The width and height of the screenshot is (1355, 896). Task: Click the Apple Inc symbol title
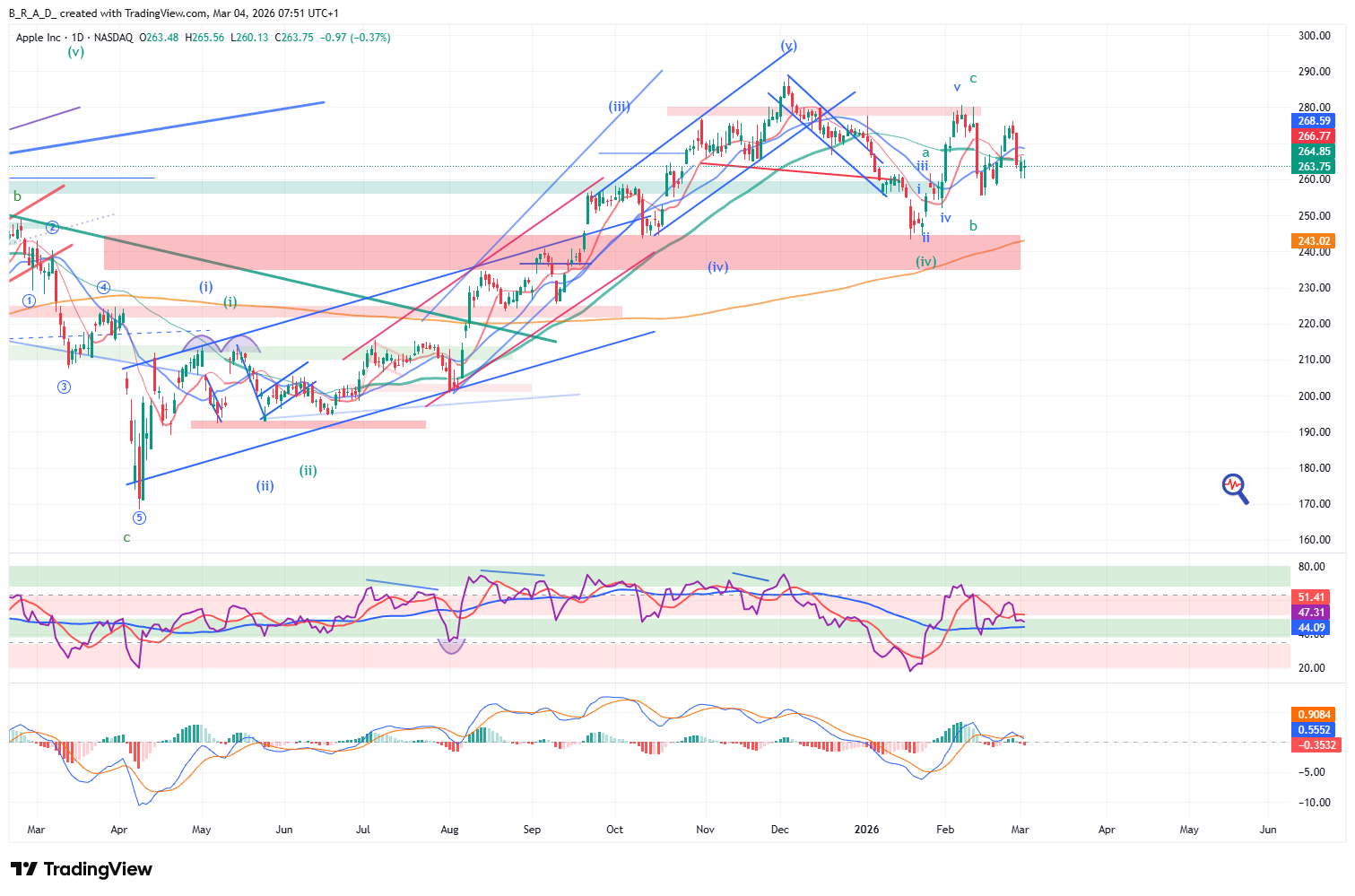click(39, 38)
